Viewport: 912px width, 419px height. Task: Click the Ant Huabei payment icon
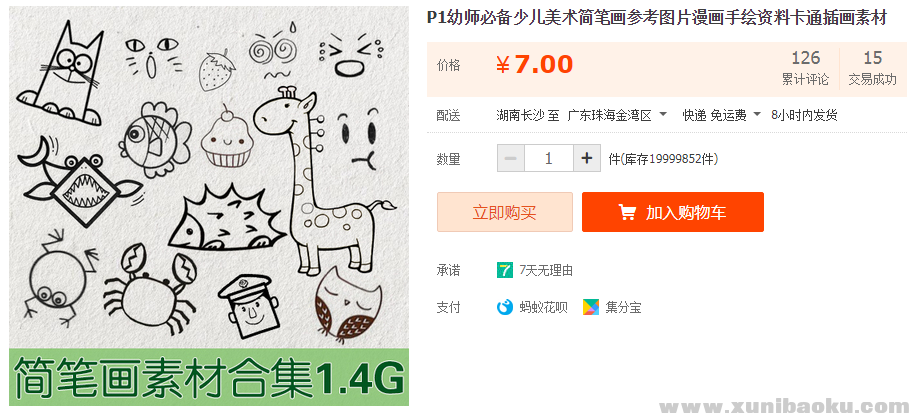504,307
